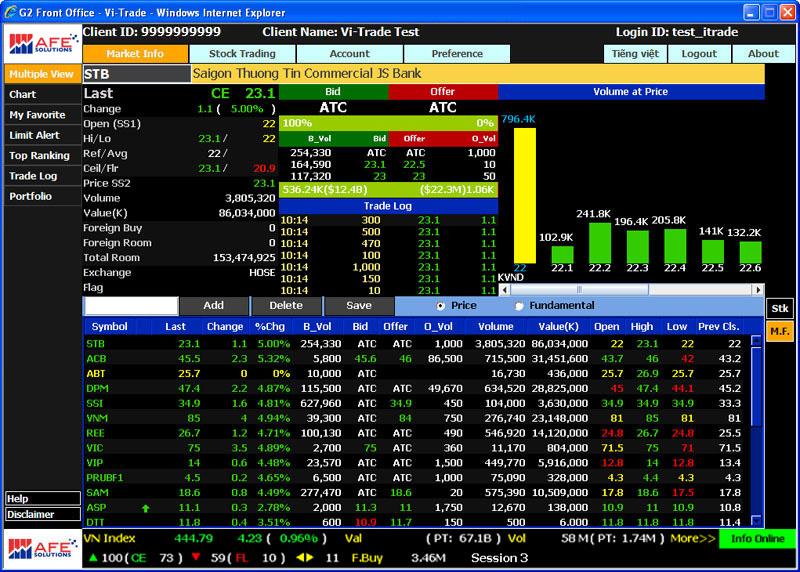Select the VNM row symbol
The height and width of the screenshot is (572, 800).
click(97, 418)
